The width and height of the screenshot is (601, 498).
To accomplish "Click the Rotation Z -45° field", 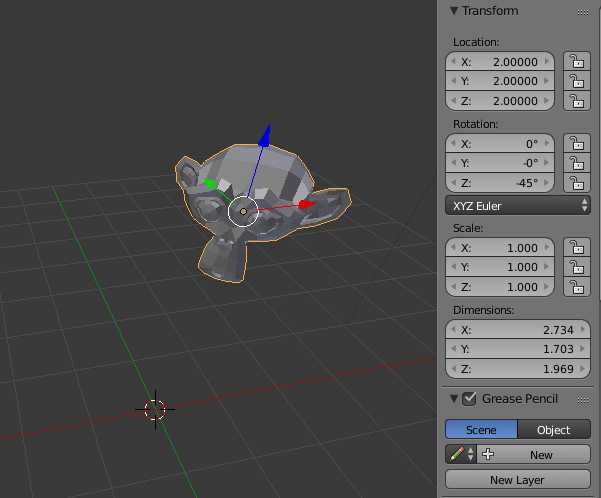I will [x=500, y=183].
